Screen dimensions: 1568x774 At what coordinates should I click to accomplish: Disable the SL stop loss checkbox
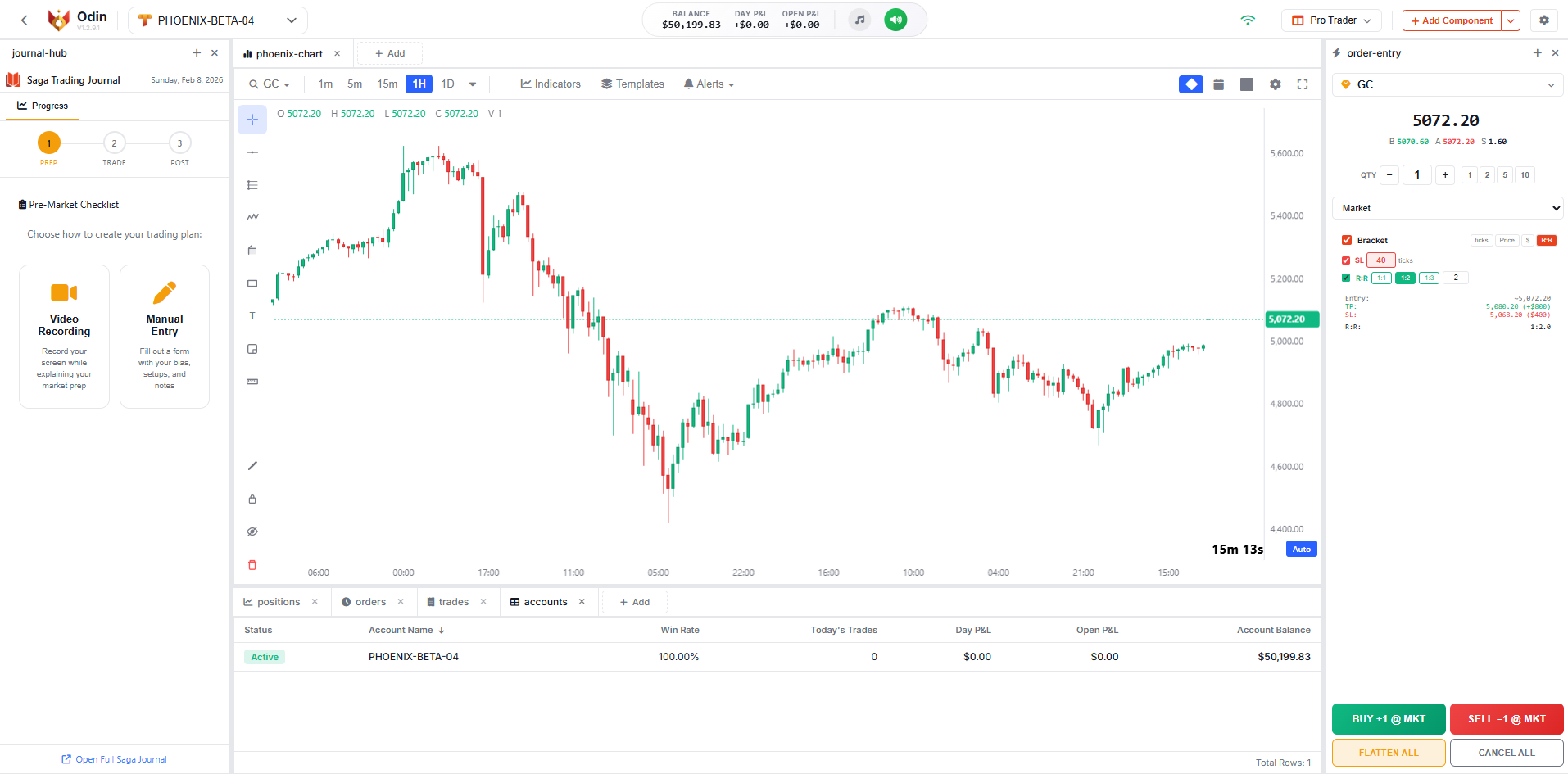(x=1346, y=260)
